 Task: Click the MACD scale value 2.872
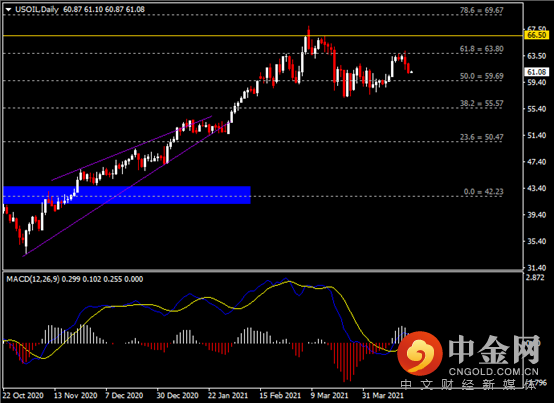(x=535, y=278)
